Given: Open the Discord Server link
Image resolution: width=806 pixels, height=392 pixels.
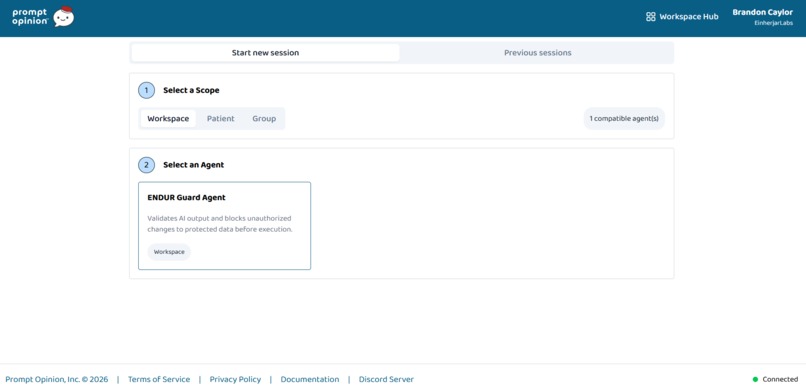Looking at the screenshot, I should pos(386,380).
